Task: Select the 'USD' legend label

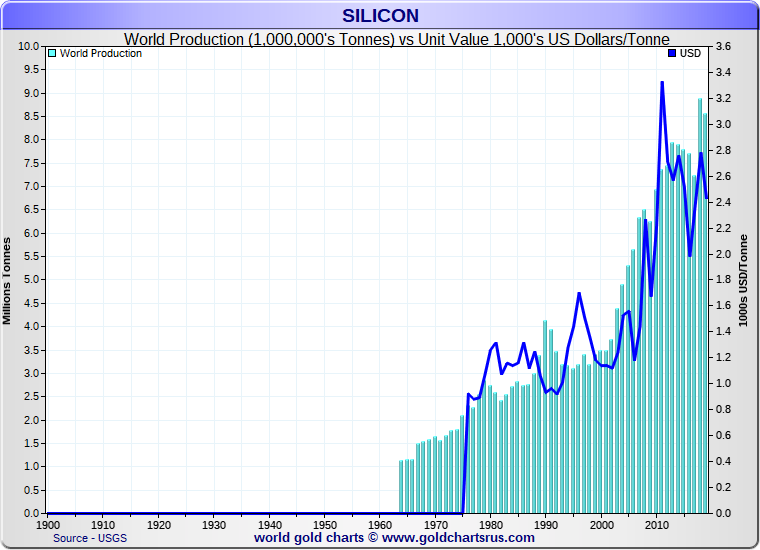Action: click(x=690, y=53)
